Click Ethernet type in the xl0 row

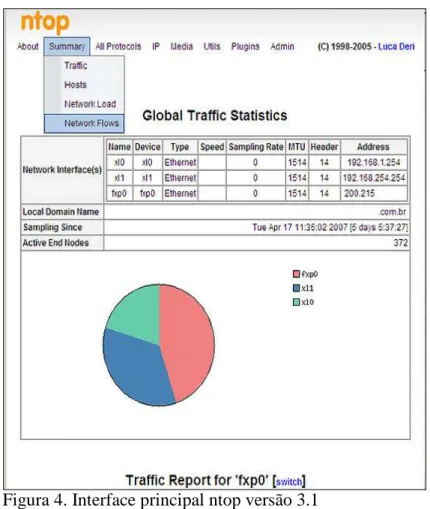pyautogui.click(x=180, y=163)
